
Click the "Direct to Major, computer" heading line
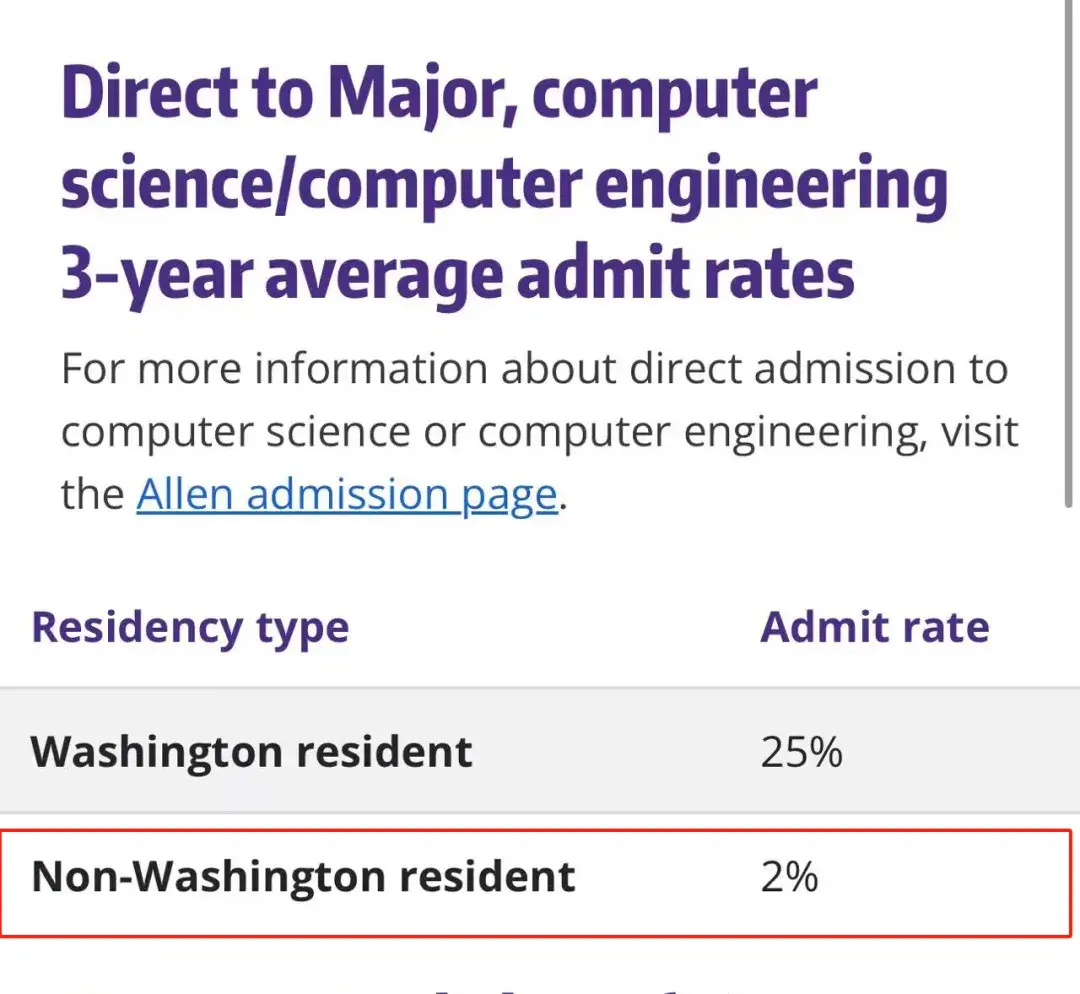click(439, 93)
